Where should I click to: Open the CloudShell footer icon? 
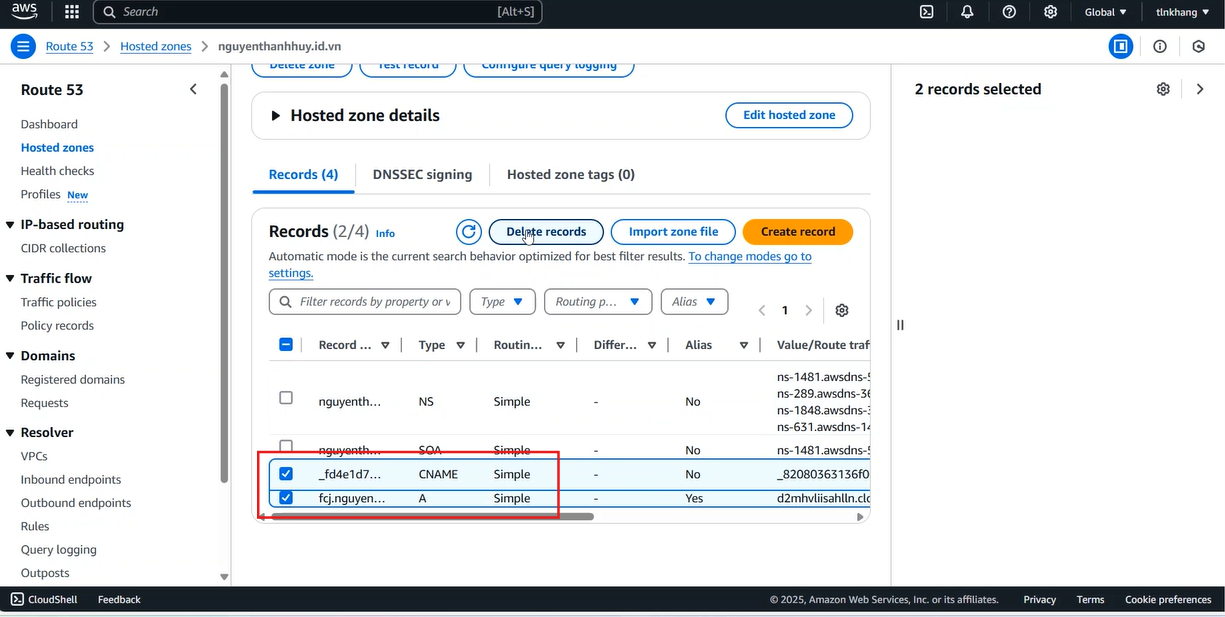click(17, 599)
